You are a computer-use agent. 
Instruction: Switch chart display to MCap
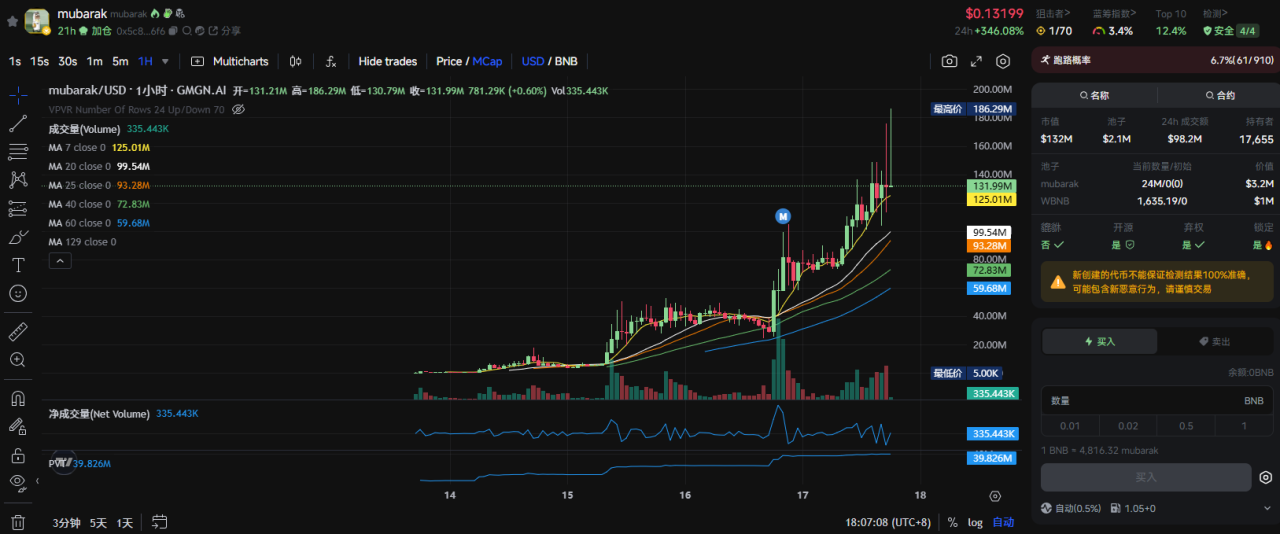(487, 61)
